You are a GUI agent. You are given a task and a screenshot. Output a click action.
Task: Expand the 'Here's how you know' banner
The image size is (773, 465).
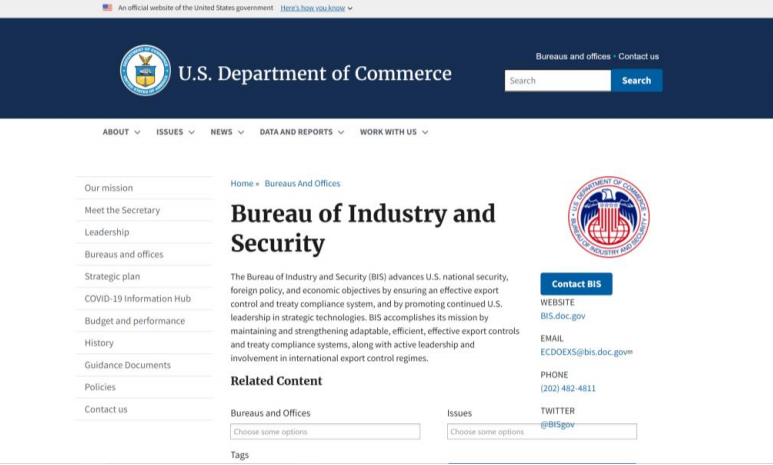(x=316, y=8)
